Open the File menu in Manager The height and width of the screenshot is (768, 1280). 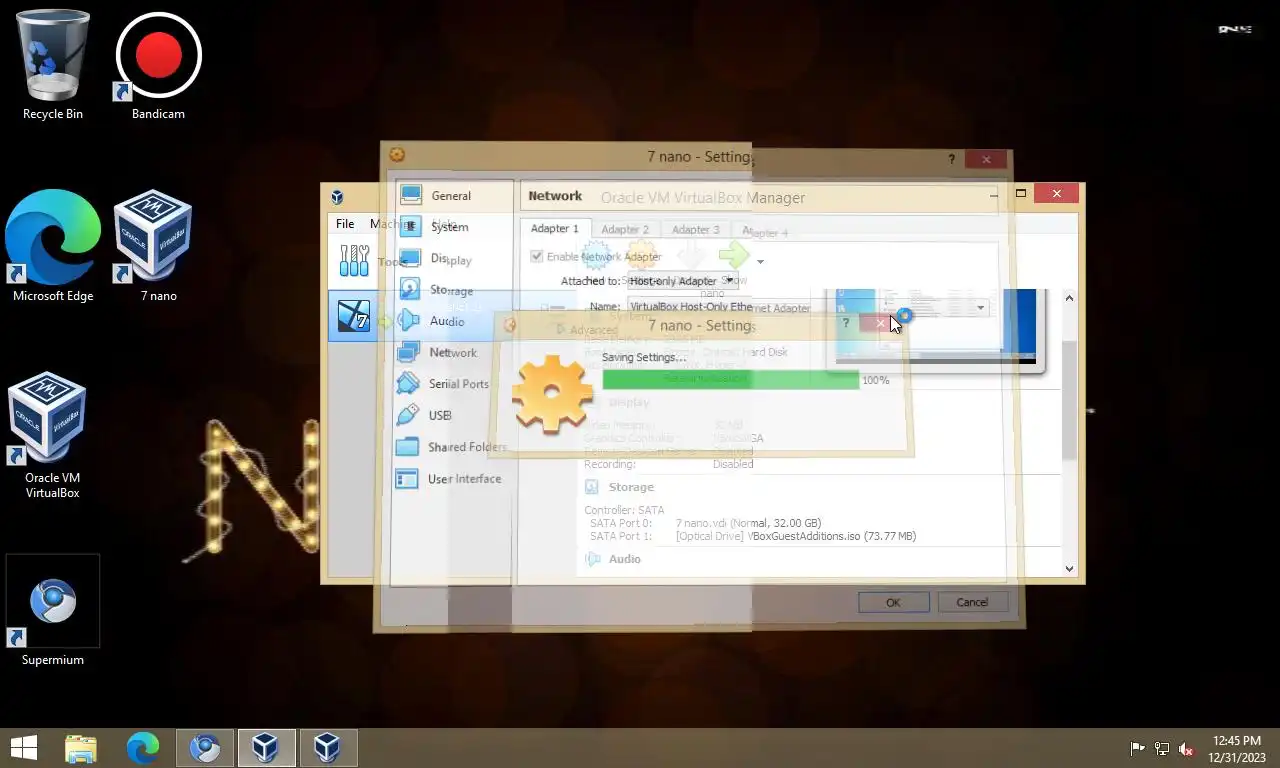(345, 224)
